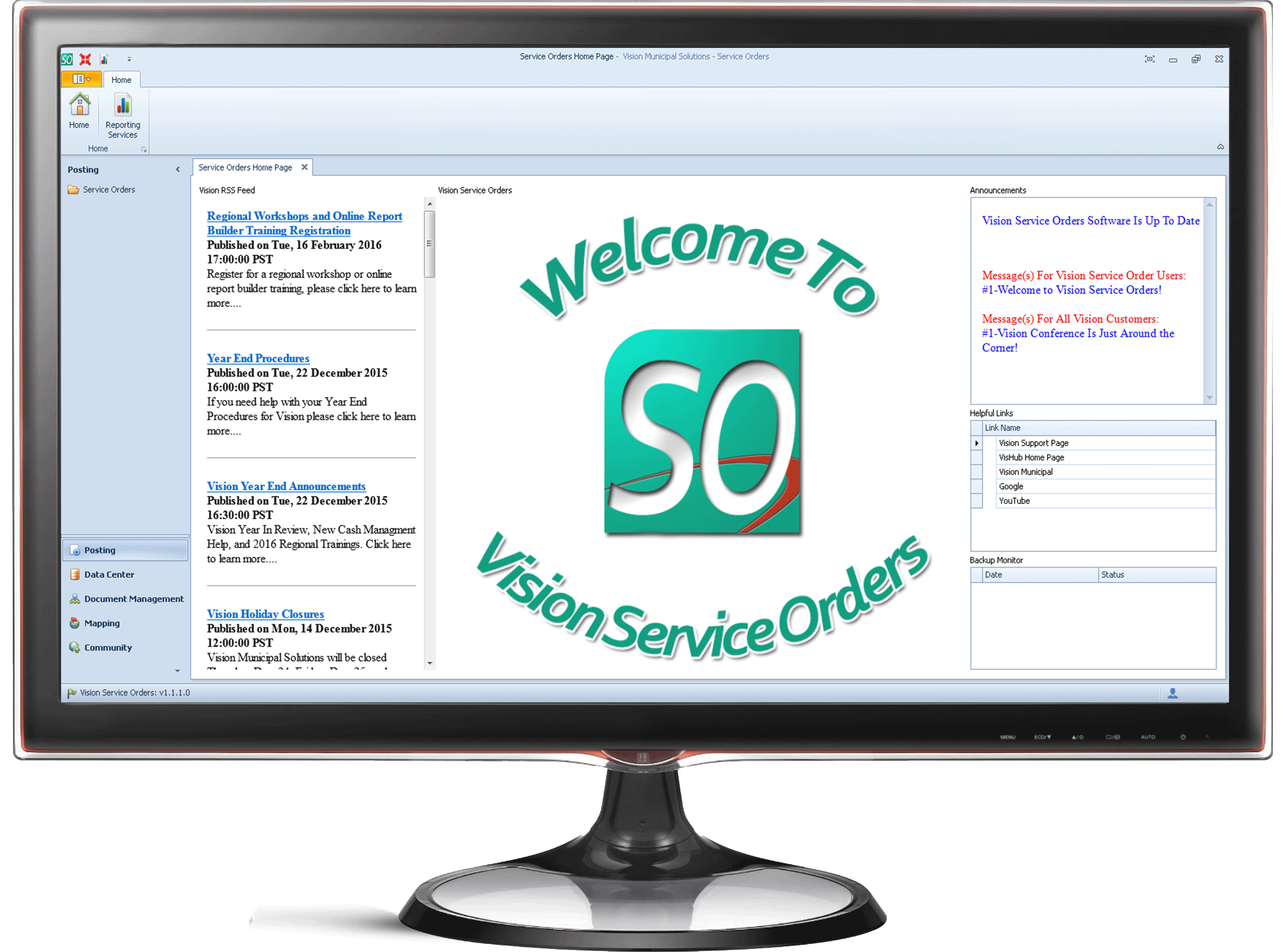Open Vision Year End Announcements link
1283x952 pixels.
(286, 487)
